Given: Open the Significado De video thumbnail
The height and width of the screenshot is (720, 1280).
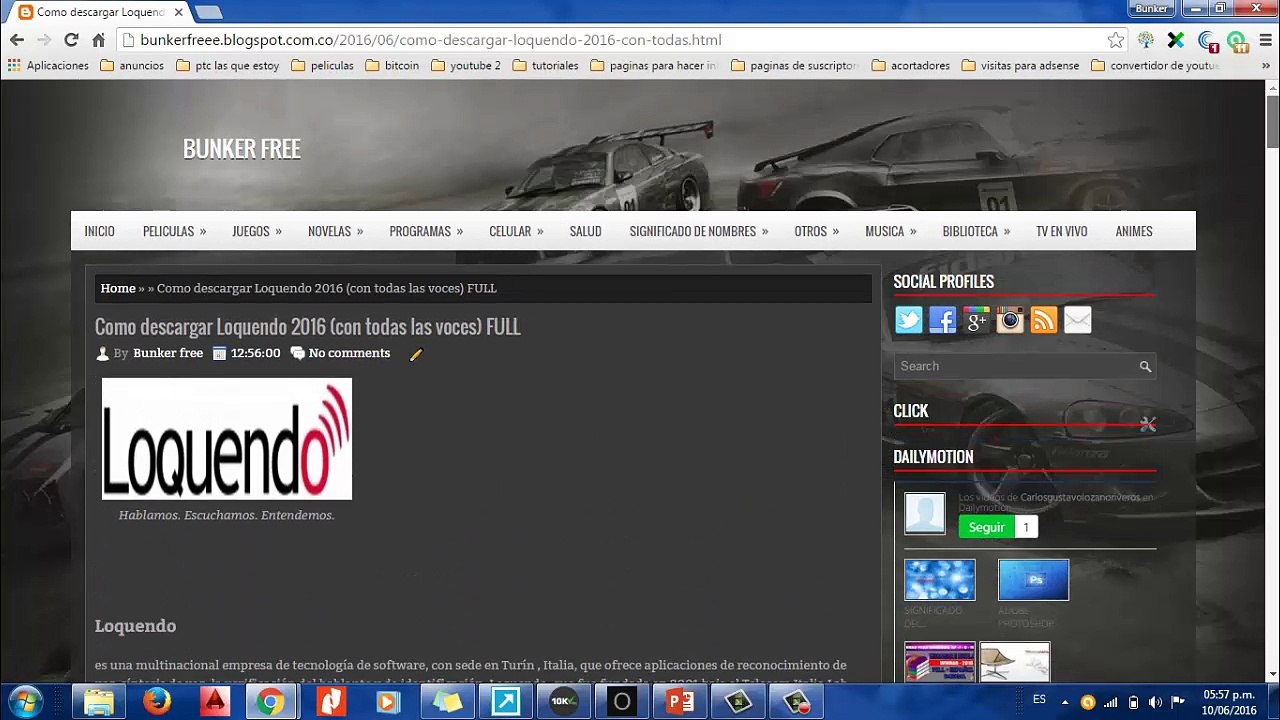Looking at the screenshot, I should (x=940, y=580).
